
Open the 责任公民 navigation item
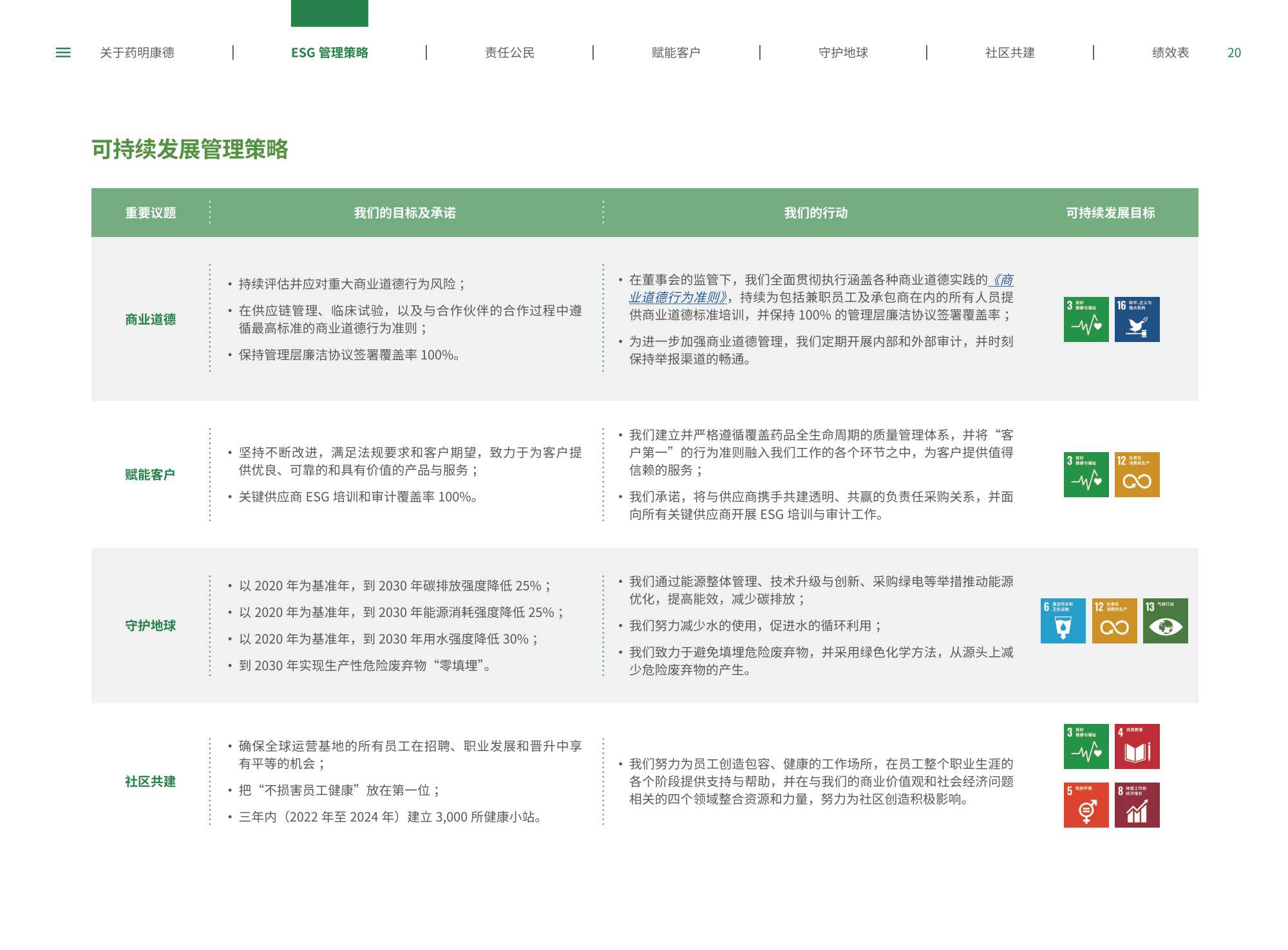point(509,53)
